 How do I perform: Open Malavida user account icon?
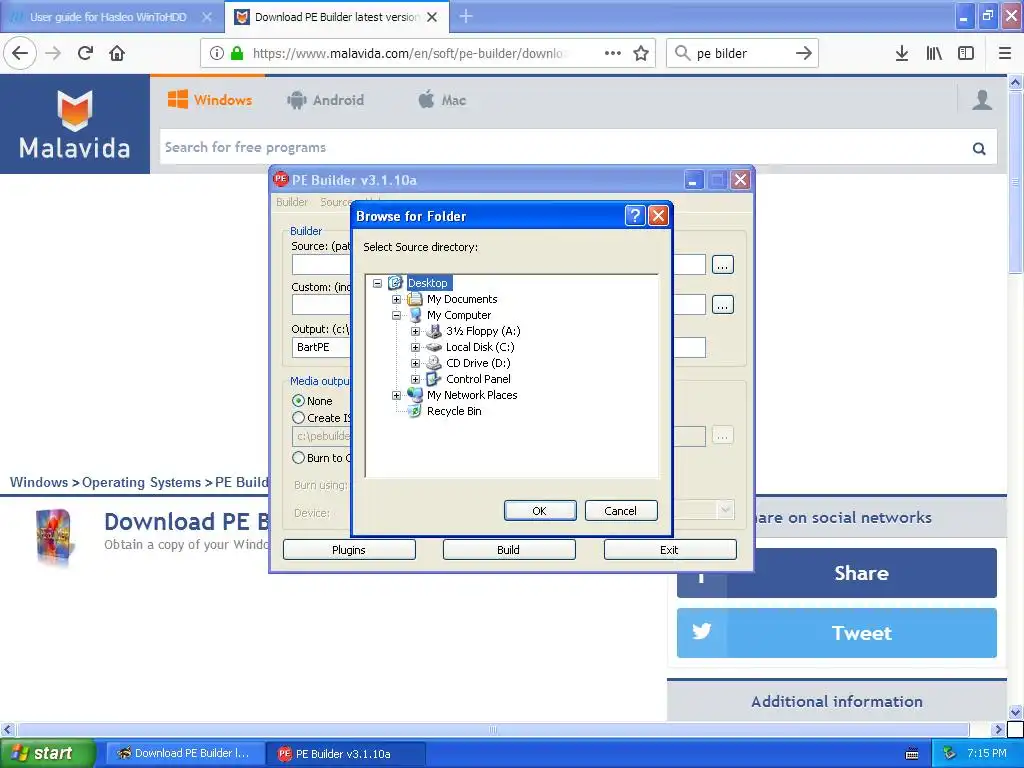point(982,100)
